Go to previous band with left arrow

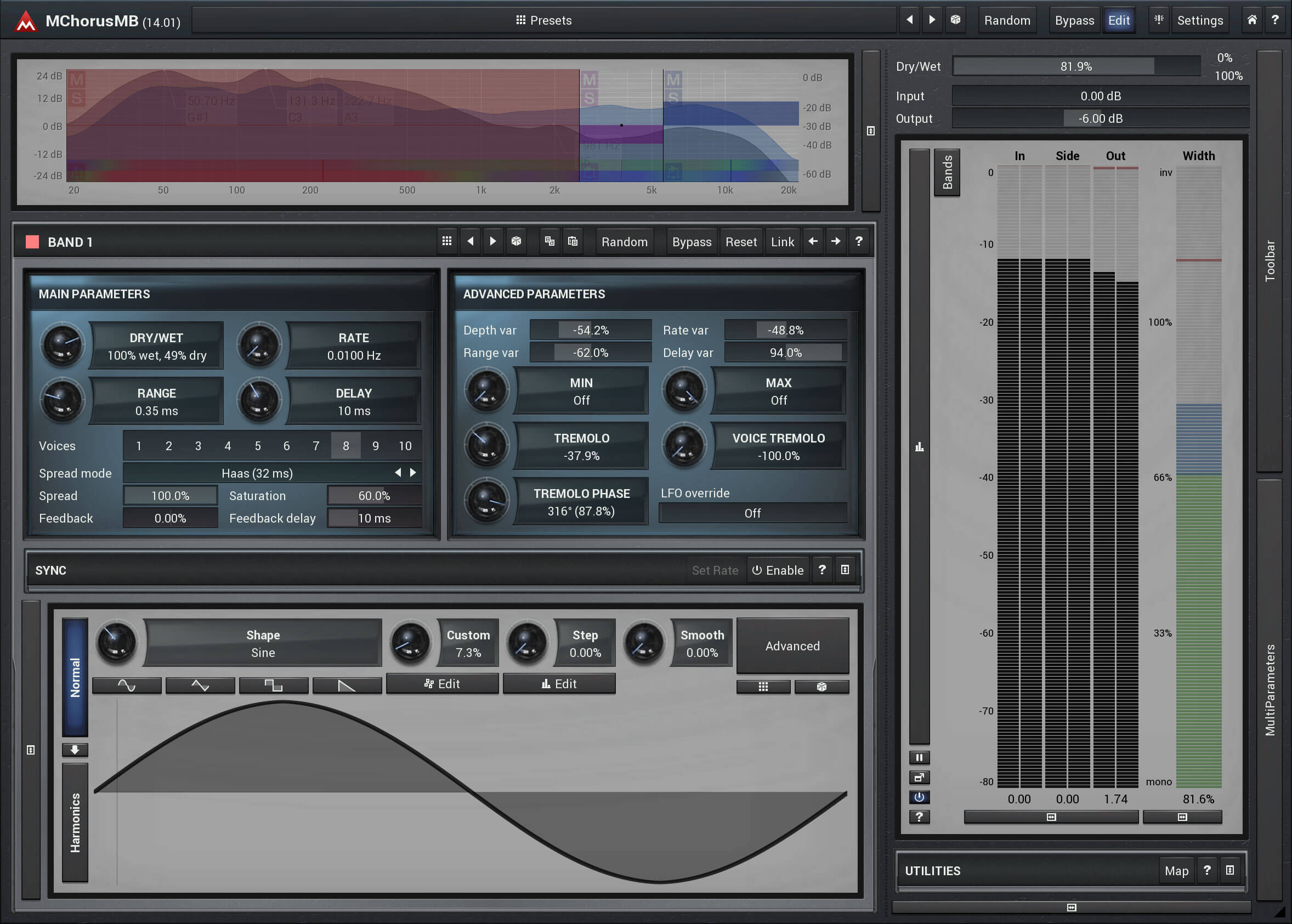pos(813,241)
